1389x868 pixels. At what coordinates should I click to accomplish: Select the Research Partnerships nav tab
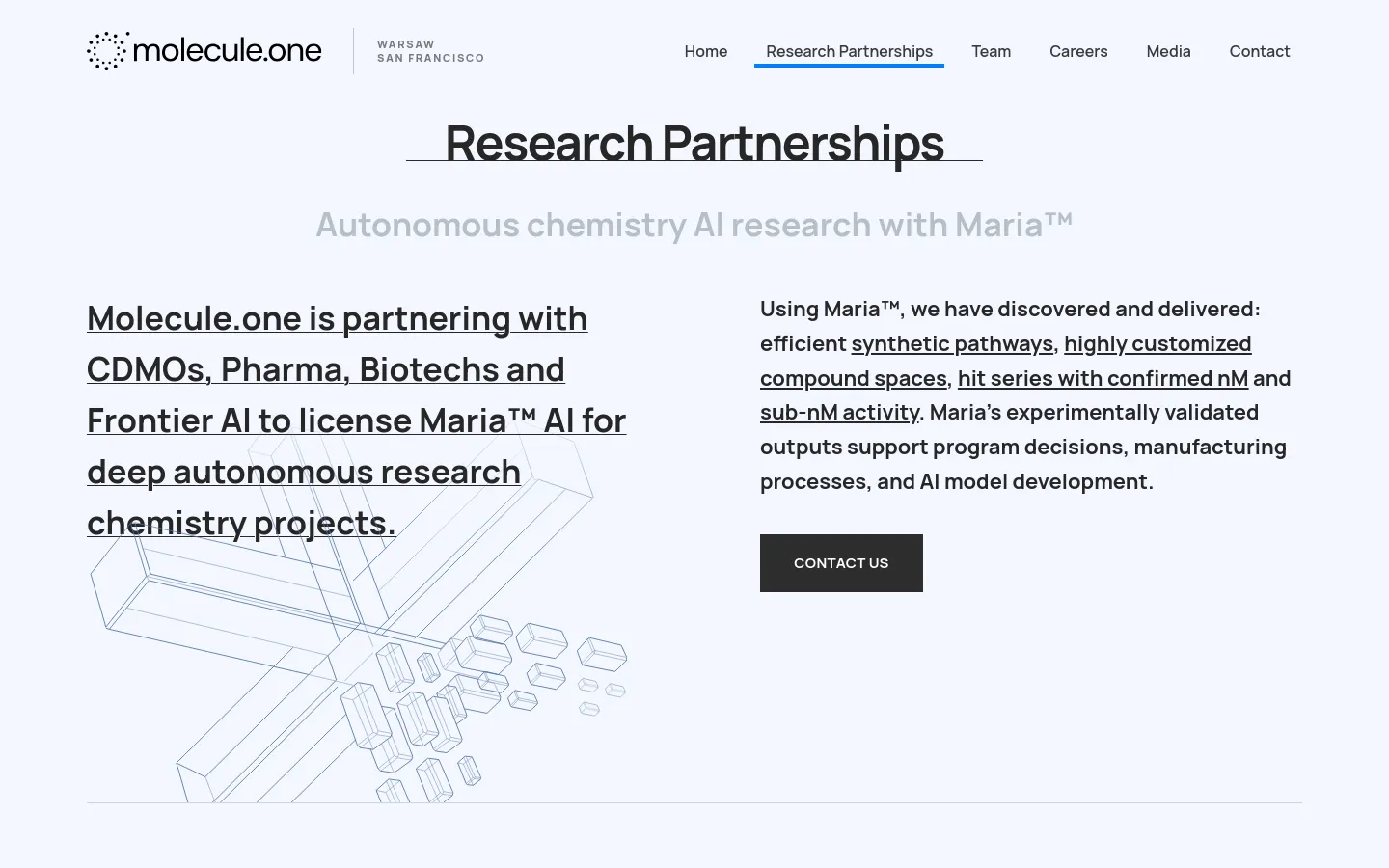tap(849, 51)
